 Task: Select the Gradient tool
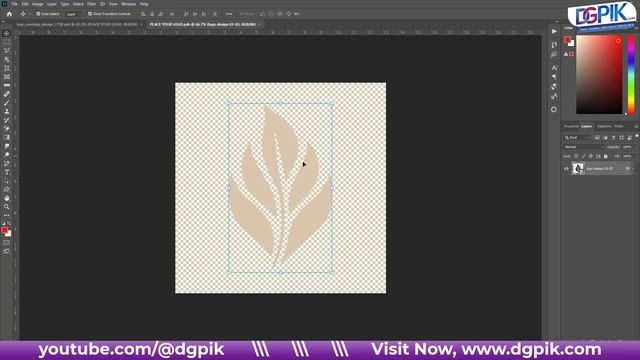pos(7,137)
